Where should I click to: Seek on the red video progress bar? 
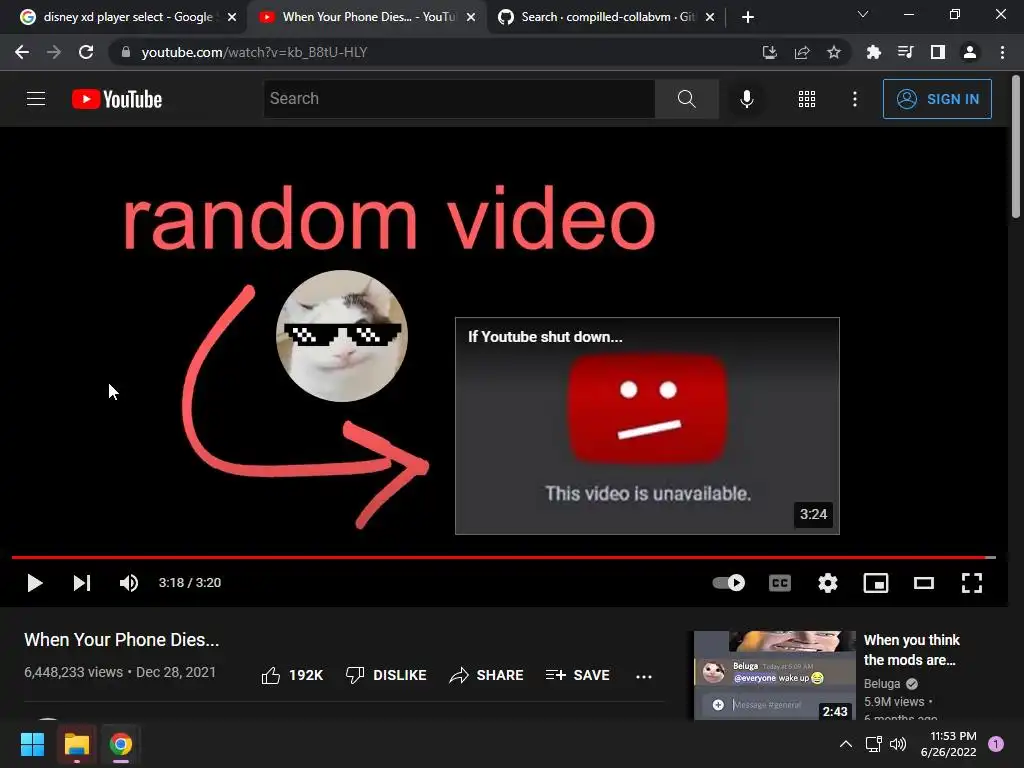(504, 557)
